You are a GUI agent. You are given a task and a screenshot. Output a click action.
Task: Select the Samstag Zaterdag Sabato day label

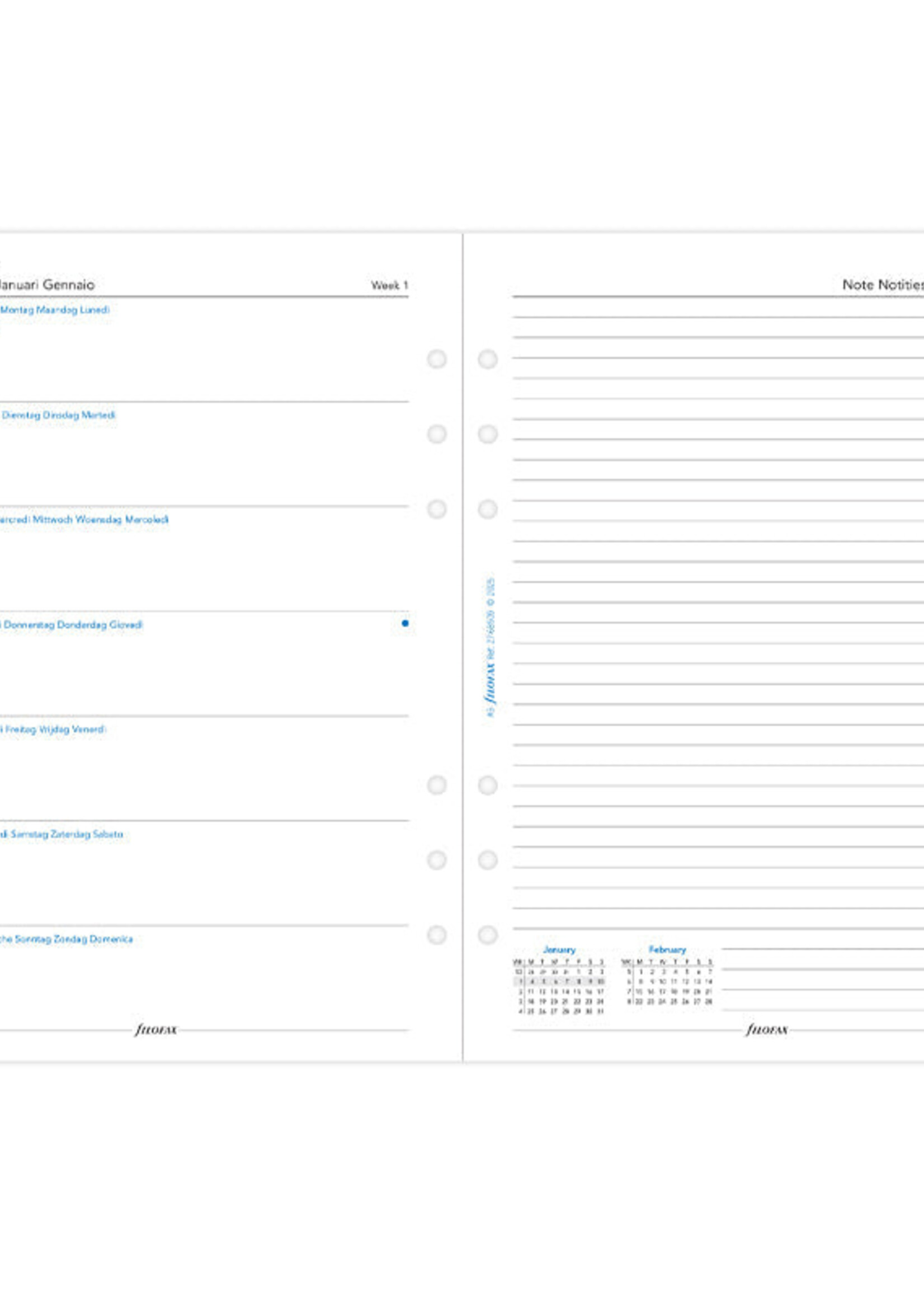(x=62, y=834)
